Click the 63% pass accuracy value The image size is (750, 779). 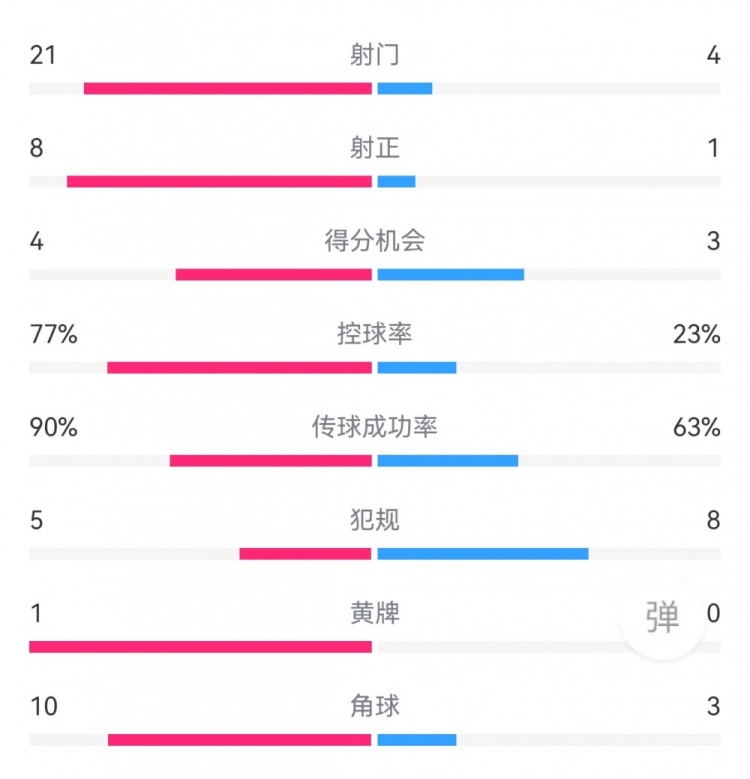coord(697,427)
